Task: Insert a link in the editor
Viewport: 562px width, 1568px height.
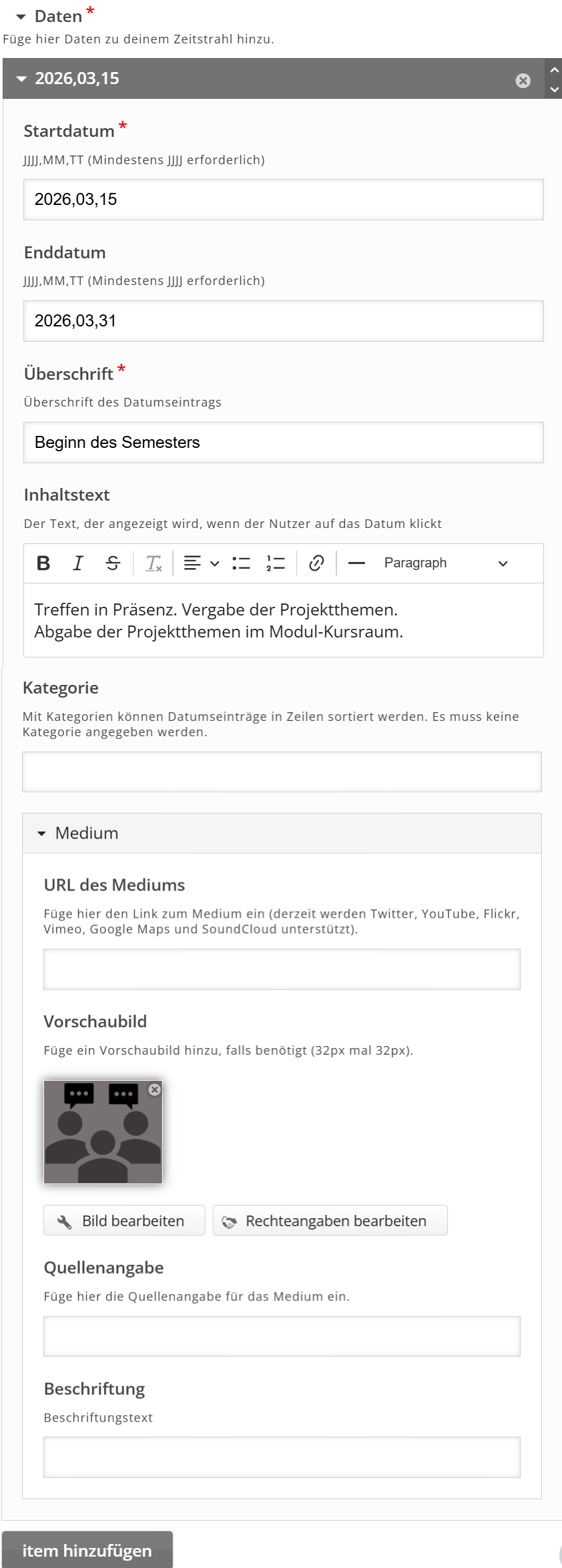Action: point(316,563)
